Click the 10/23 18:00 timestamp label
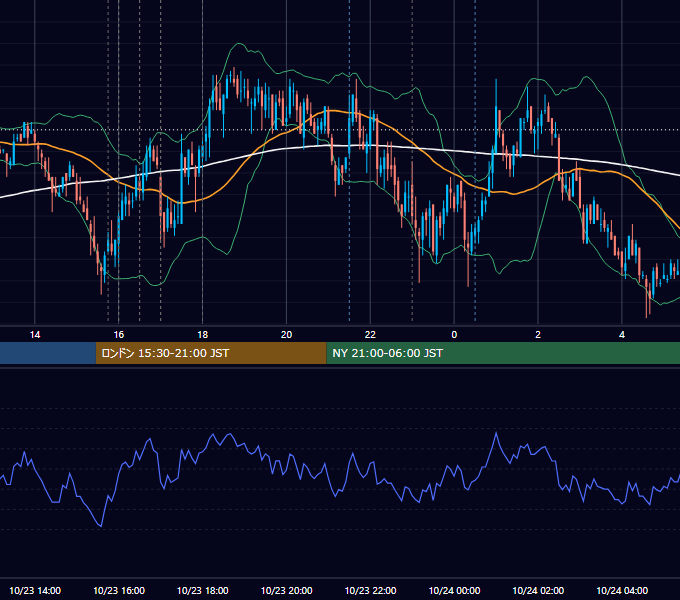Viewport: 680px width, 600px height. coord(203,590)
